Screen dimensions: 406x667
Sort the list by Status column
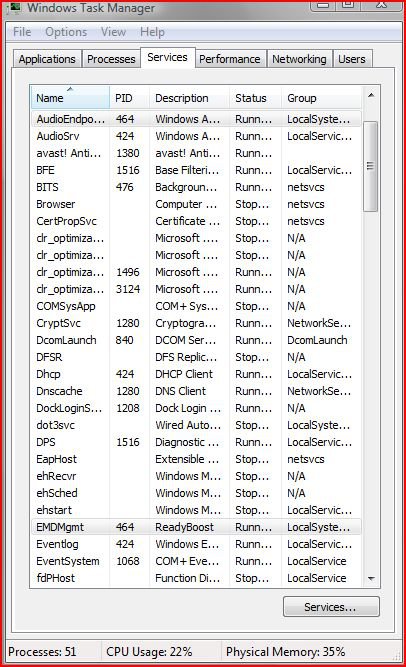pos(255,98)
